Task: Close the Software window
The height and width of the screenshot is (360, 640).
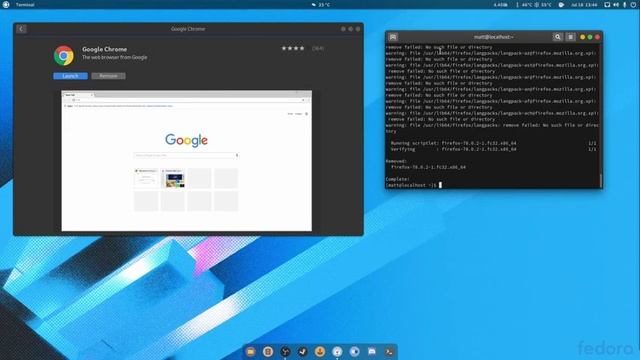Action: (x=358, y=29)
